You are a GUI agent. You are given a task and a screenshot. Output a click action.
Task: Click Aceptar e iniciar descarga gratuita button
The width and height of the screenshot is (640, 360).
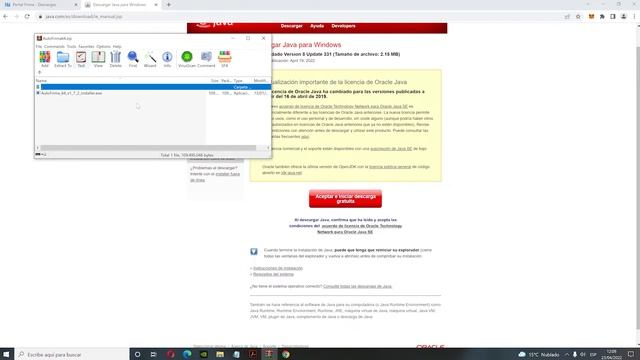(x=345, y=199)
